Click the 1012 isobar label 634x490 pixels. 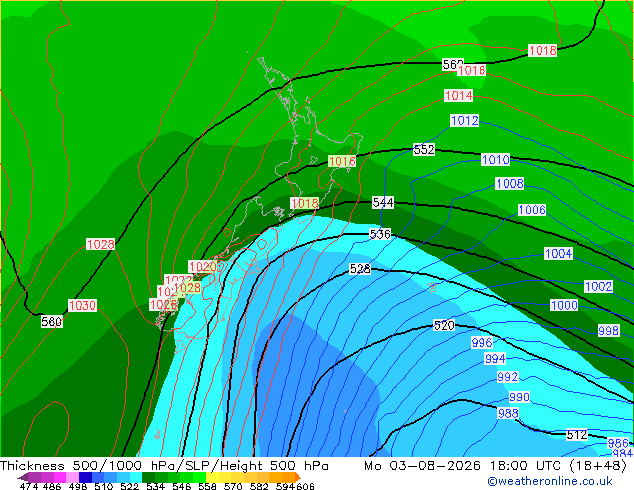[x=465, y=120]
